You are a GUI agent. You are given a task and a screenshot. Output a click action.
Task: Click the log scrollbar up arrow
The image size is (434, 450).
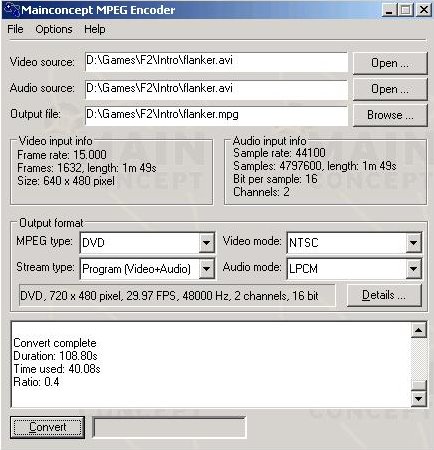(x=419, y=330)
